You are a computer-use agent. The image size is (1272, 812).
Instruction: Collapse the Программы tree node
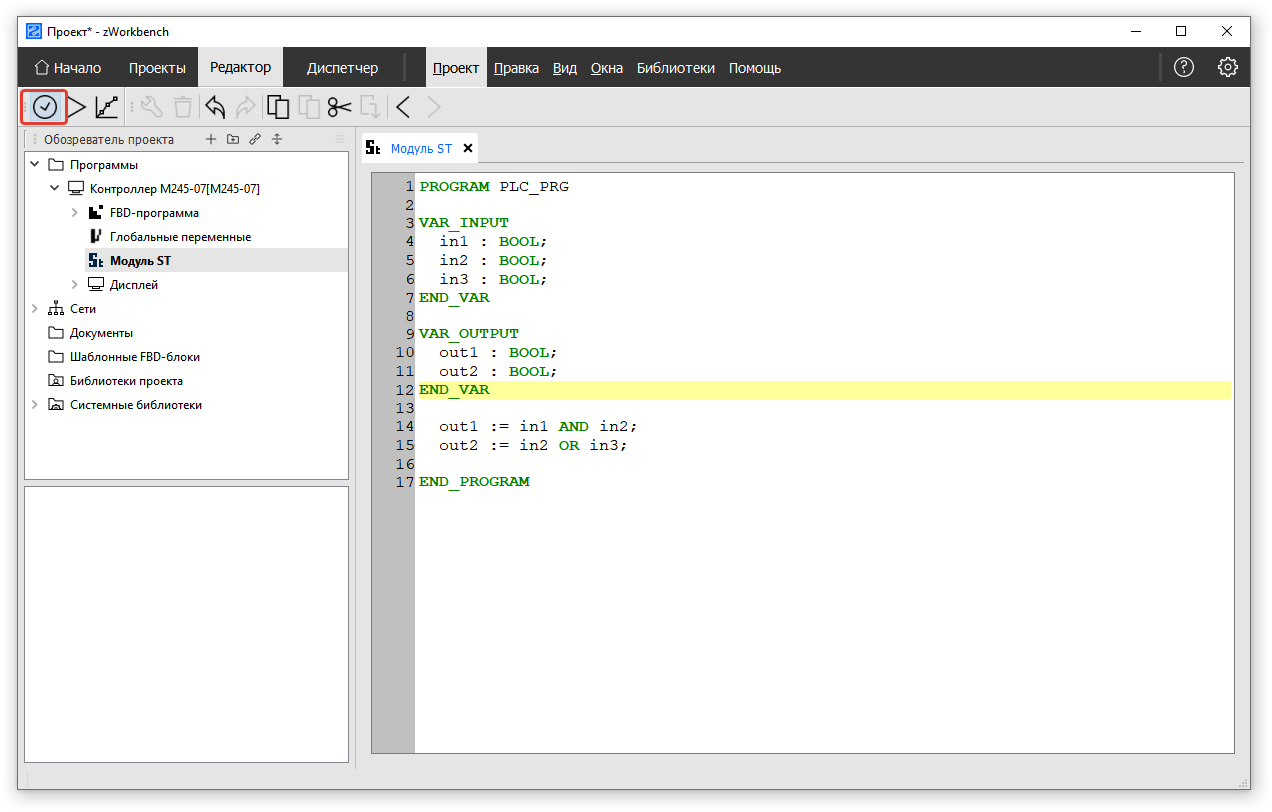[x=35, y=165]
